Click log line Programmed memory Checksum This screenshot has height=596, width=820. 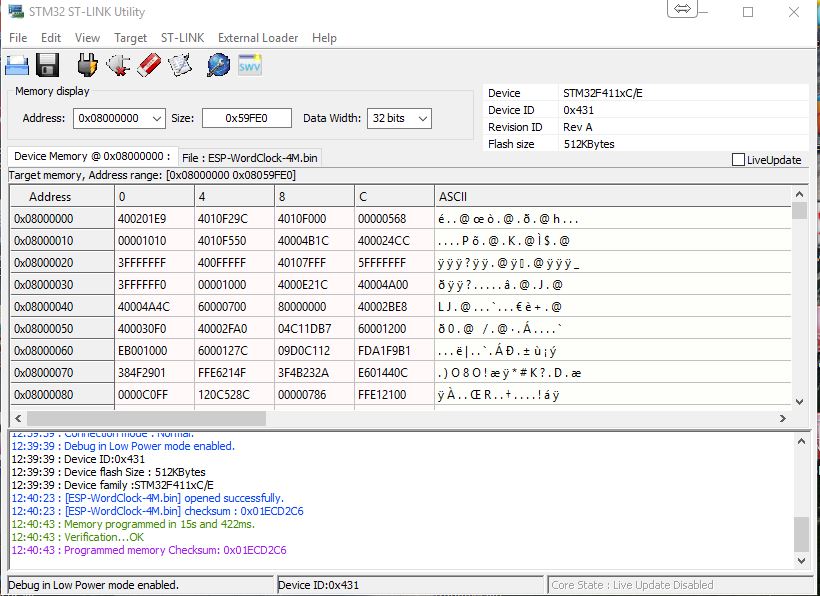(x=149, y=550)
